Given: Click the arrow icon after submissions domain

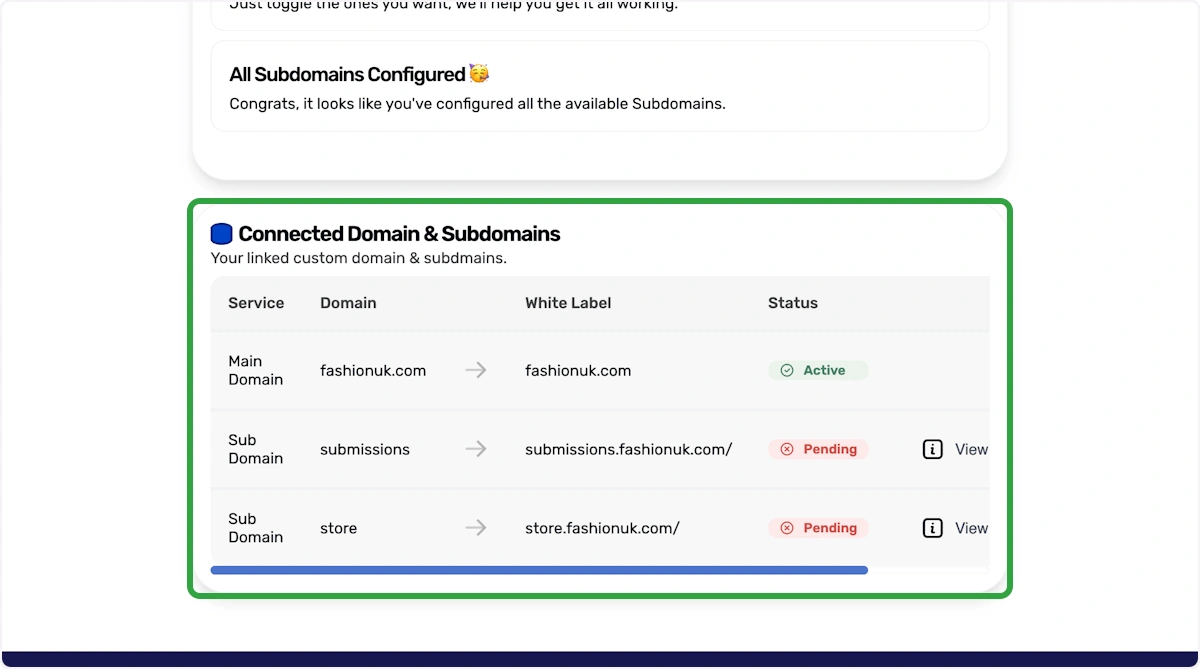Looking at the screenshot, I should (x=476, y=449).
